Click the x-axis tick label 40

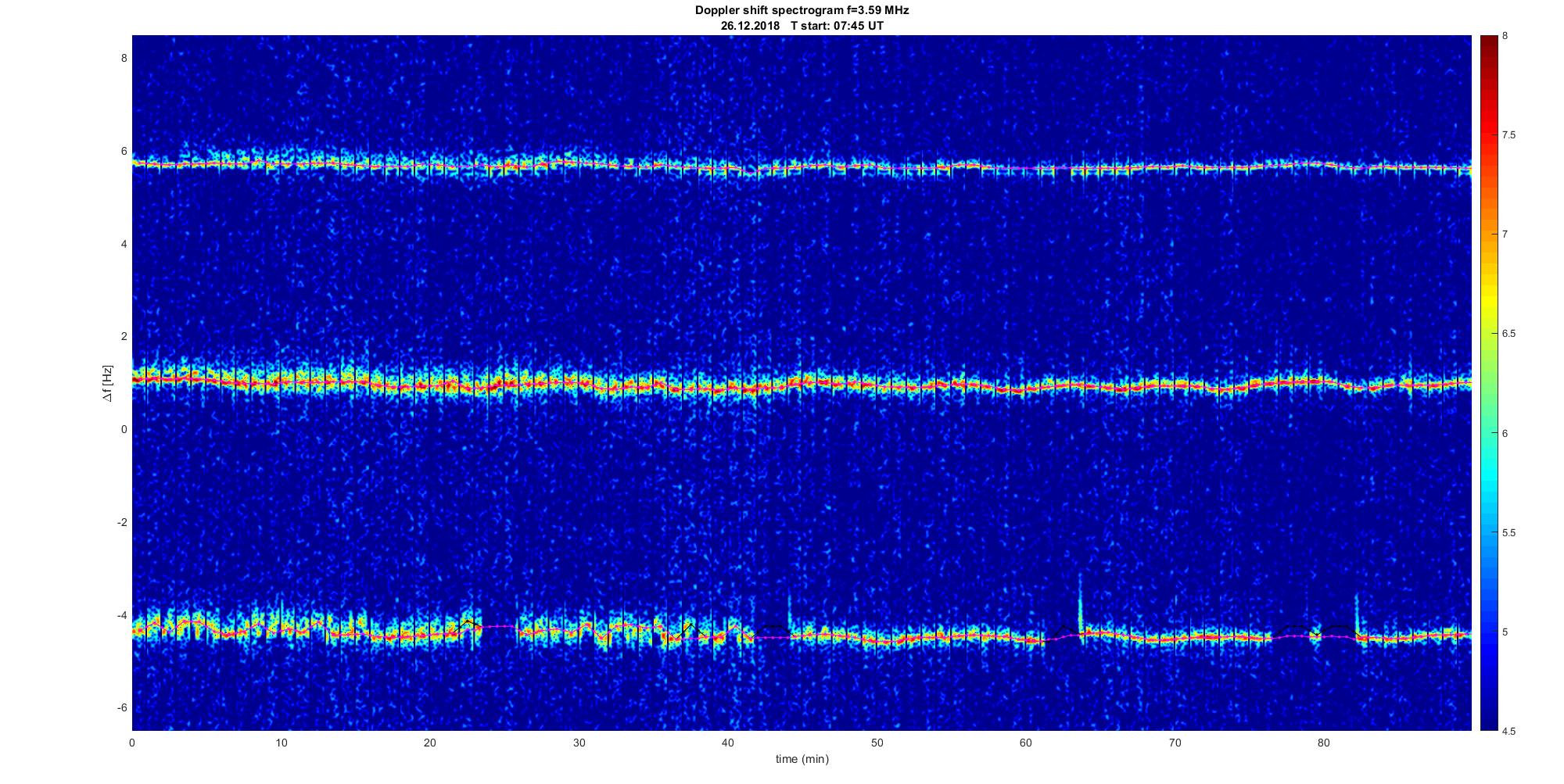728,743
